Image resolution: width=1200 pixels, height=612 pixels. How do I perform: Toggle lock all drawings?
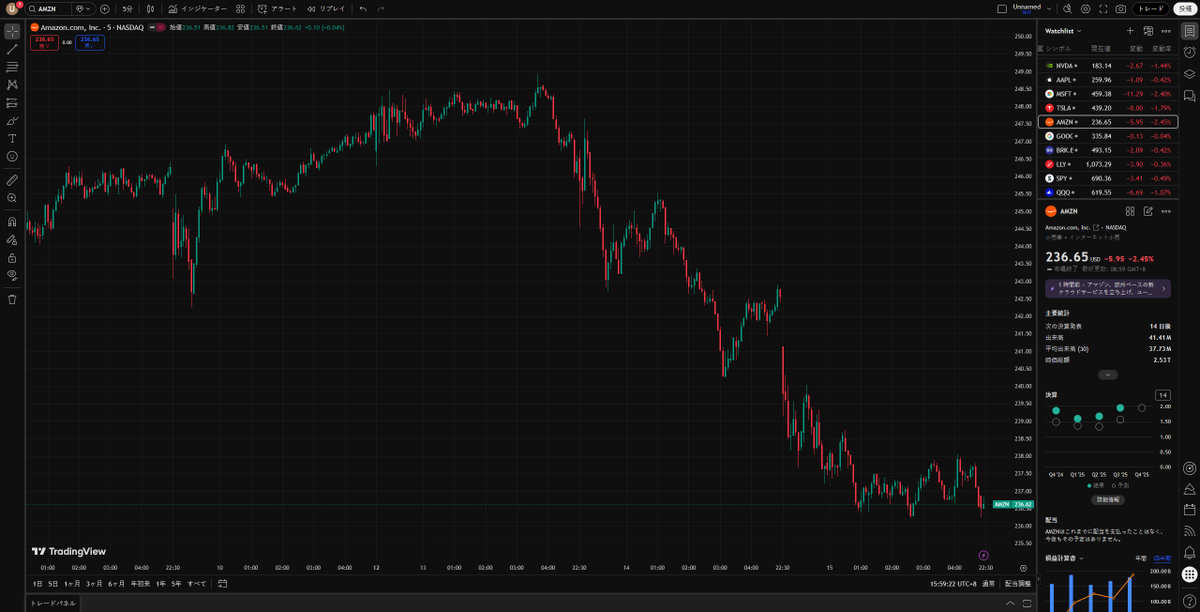pyautogui.click(x=12, y=258)
